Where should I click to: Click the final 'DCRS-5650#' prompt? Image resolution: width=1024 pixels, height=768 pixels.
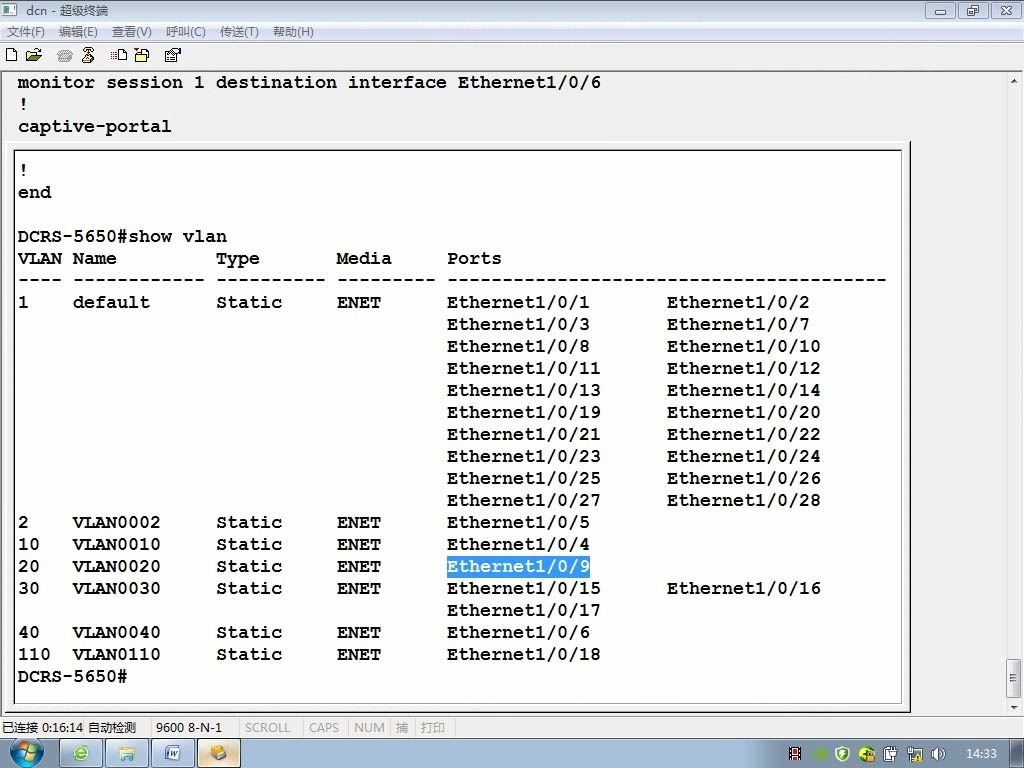coord(72,677)
